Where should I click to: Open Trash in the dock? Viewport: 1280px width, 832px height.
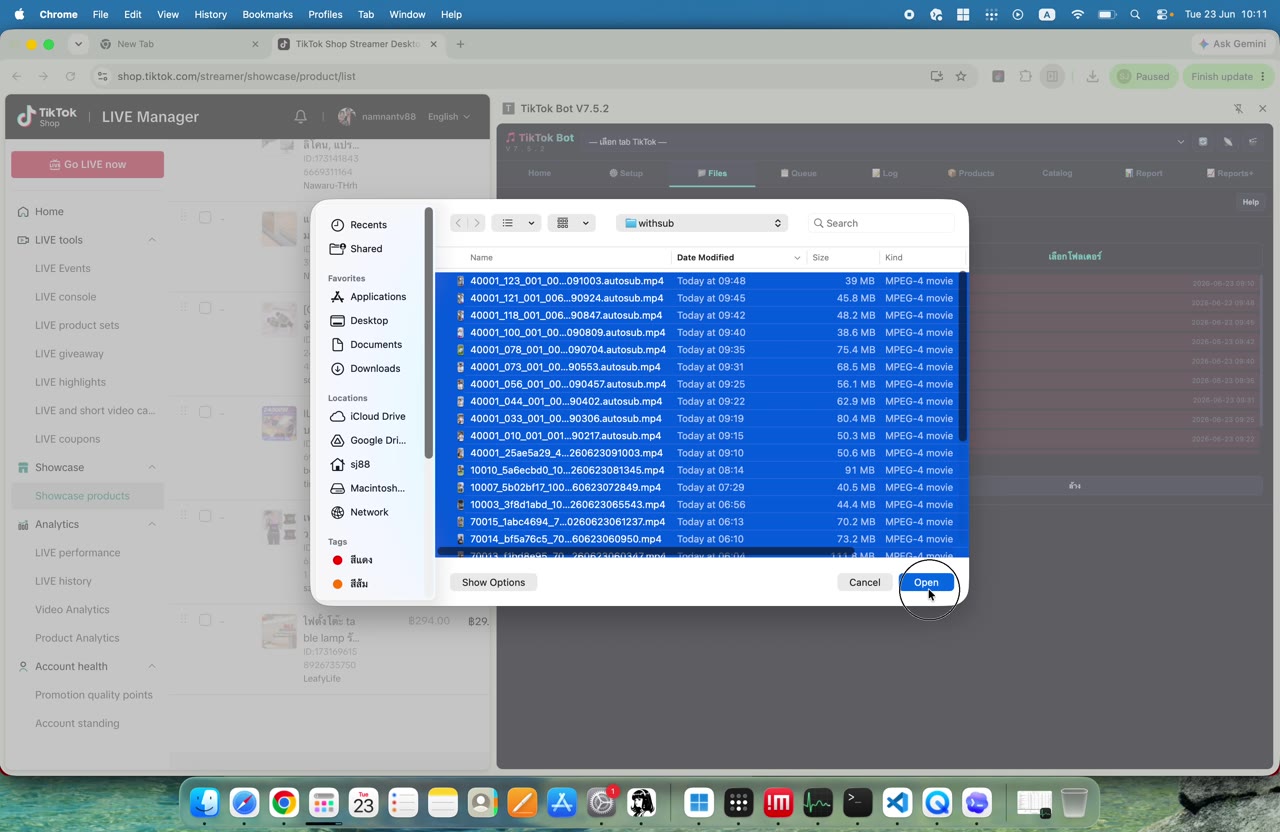point(1074,802)
